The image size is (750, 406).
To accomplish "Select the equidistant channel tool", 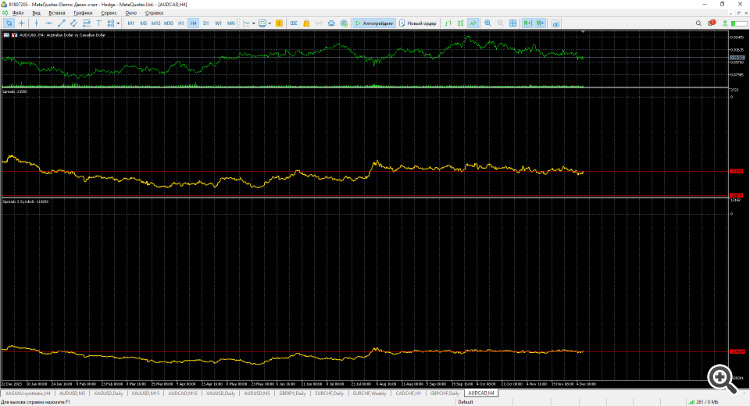I will pos(74,23).
